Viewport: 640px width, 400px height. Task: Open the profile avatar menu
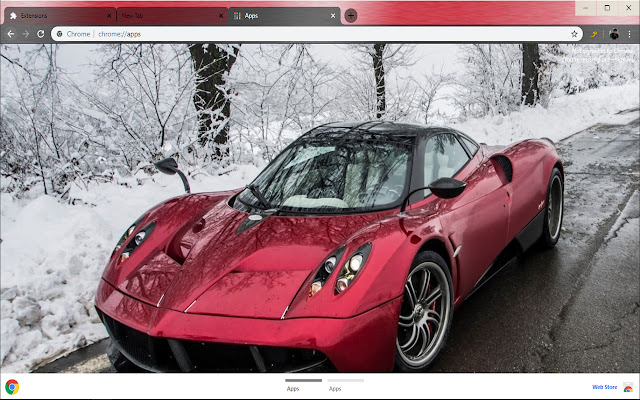pos(614,34)
